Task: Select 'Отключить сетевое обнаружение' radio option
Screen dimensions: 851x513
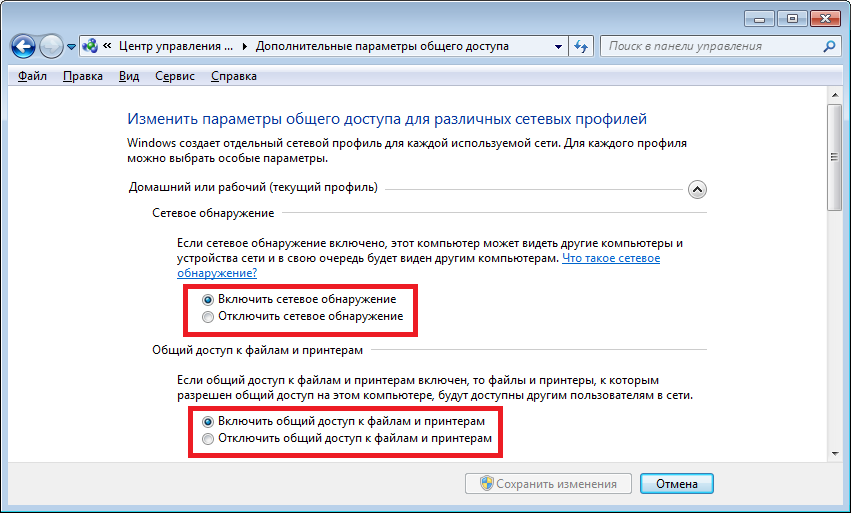Action: click(208, 316)
